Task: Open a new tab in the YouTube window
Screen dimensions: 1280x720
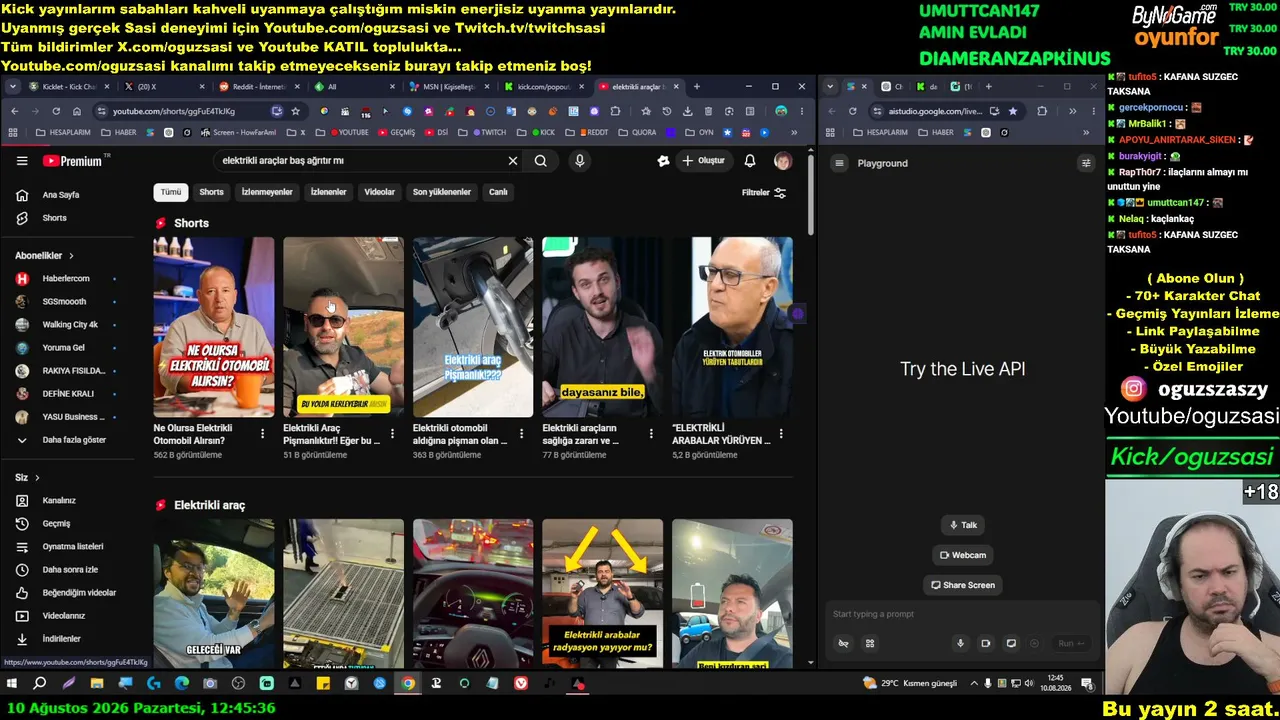Action: tap(697, 87)
